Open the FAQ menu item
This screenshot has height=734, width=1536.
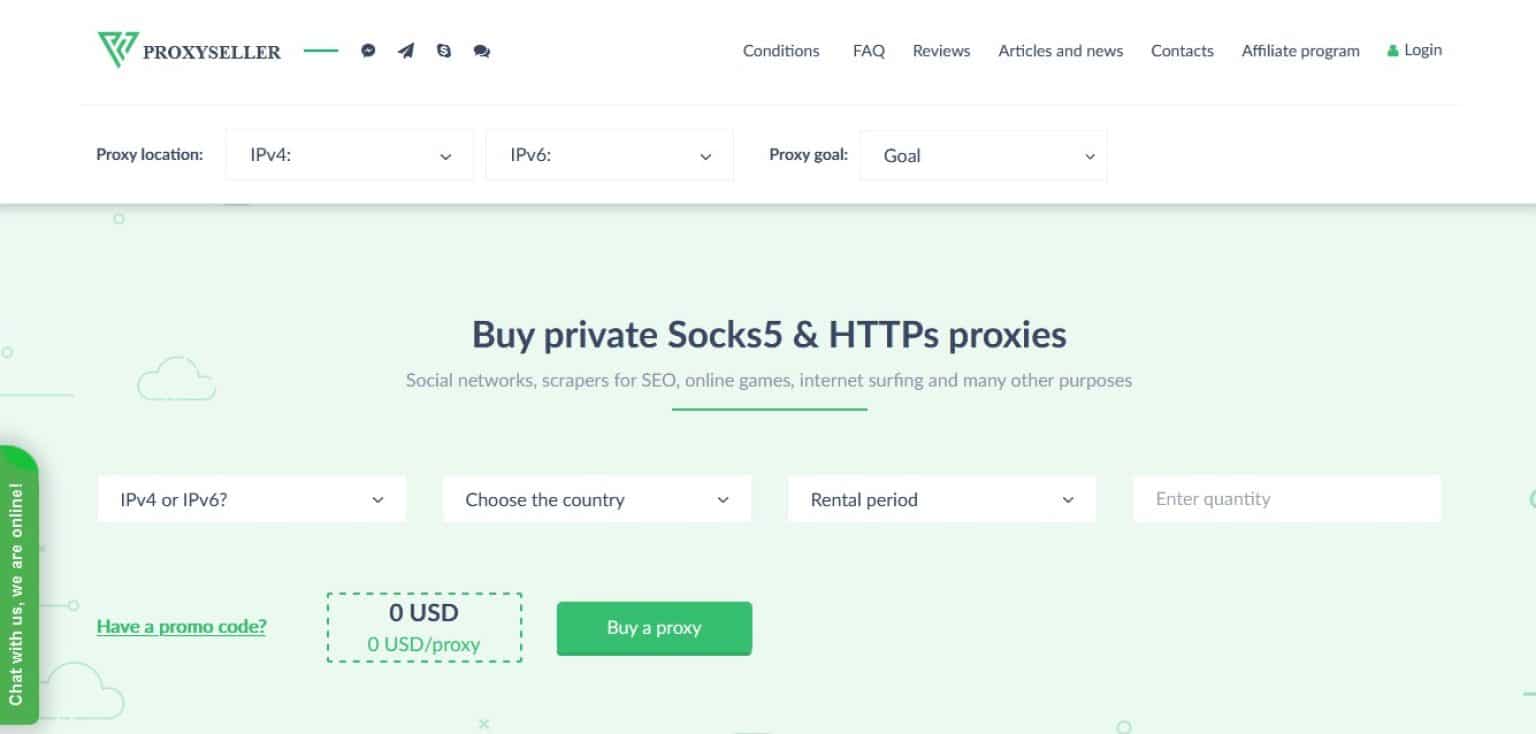point(868,51)
